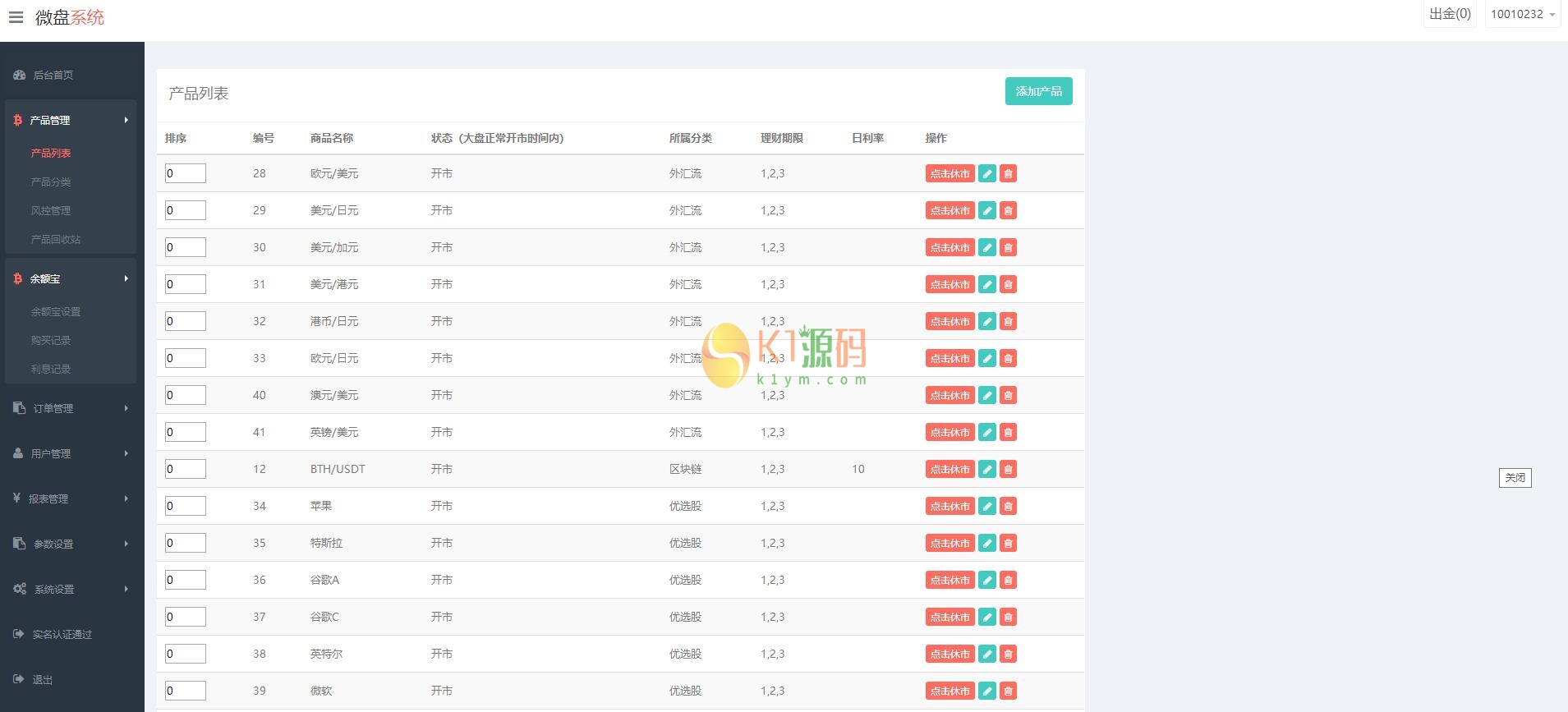This screenshot has width=1568, height=712.
Task: Click edit pencil icon for 欧元/美元 row
Action: (987, 173)
